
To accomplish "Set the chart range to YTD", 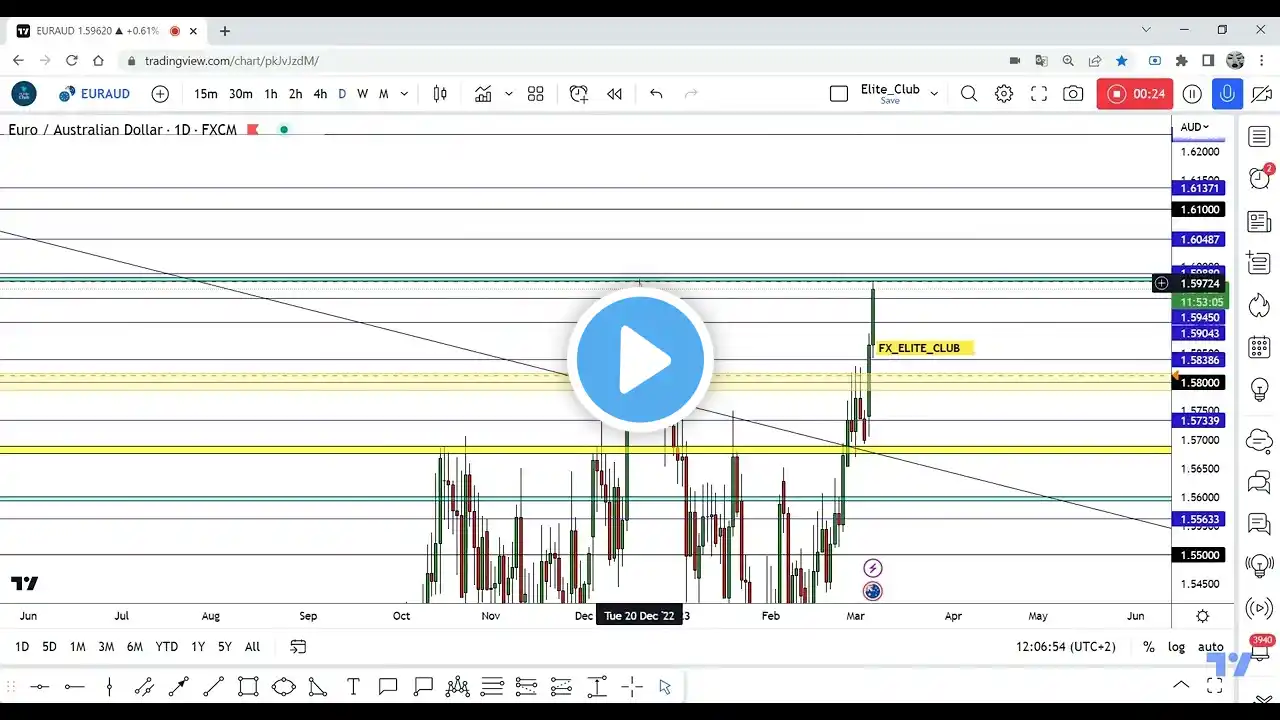I will coord(166,647).
